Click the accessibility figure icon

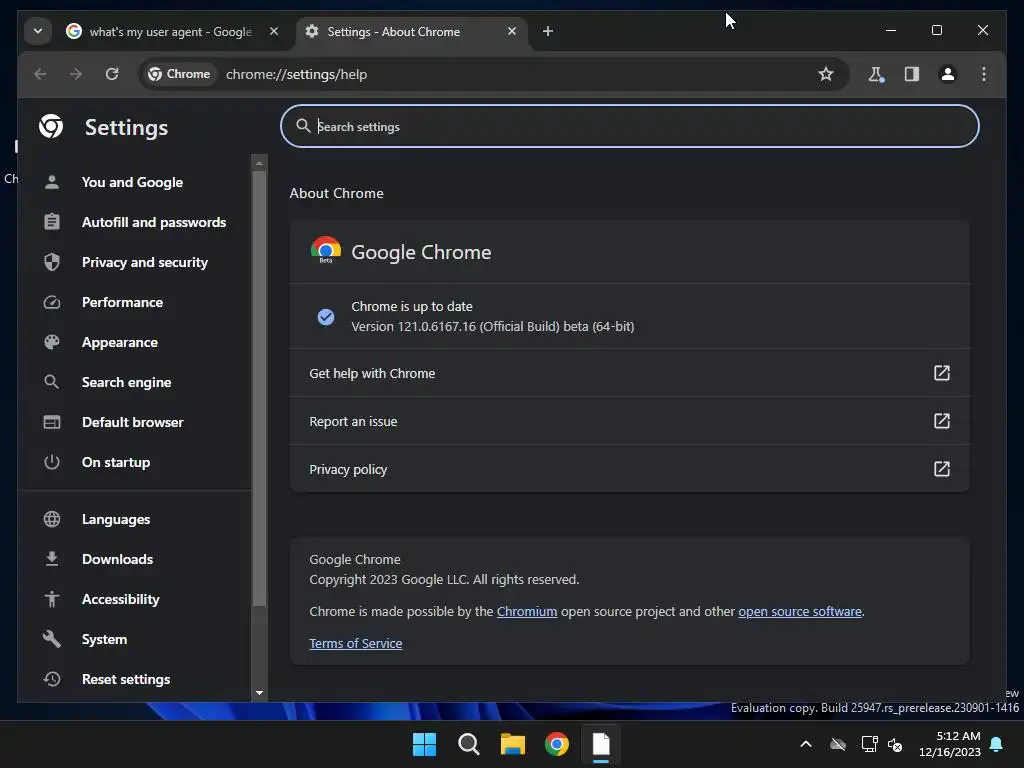[52, 599]
